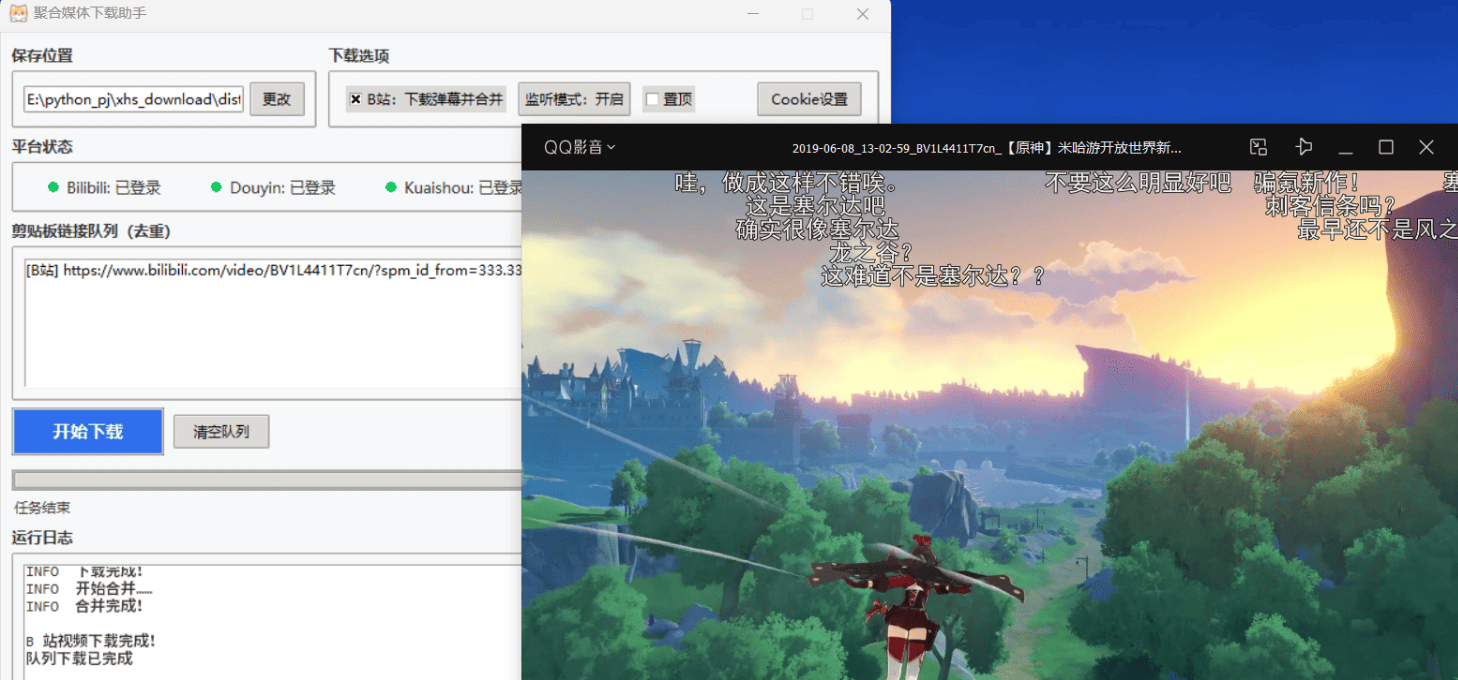The width and height of the screenshot is (1458, 680).
Task: Enable the 置顶 checkbox
Action: 652,99
